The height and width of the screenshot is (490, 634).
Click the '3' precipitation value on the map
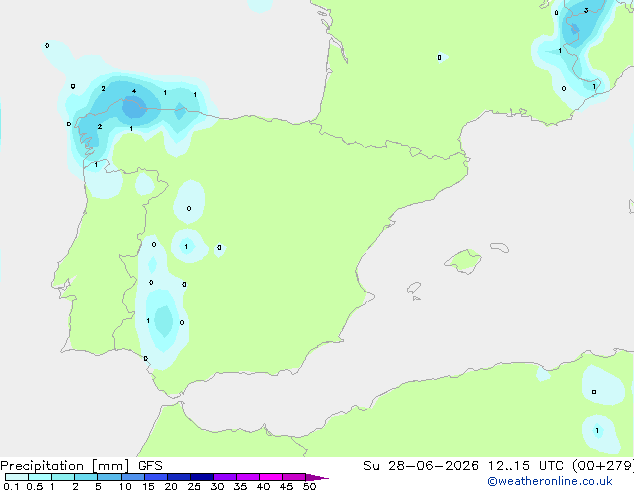coord(586,10)
